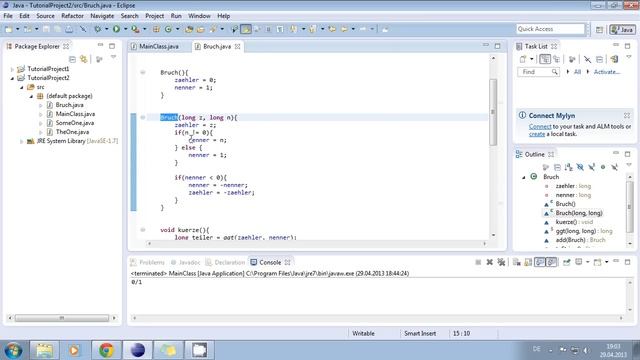Toggle Focus on Workweek in Task List
Viewport: 640px width, 360px height.
point(572,59)
